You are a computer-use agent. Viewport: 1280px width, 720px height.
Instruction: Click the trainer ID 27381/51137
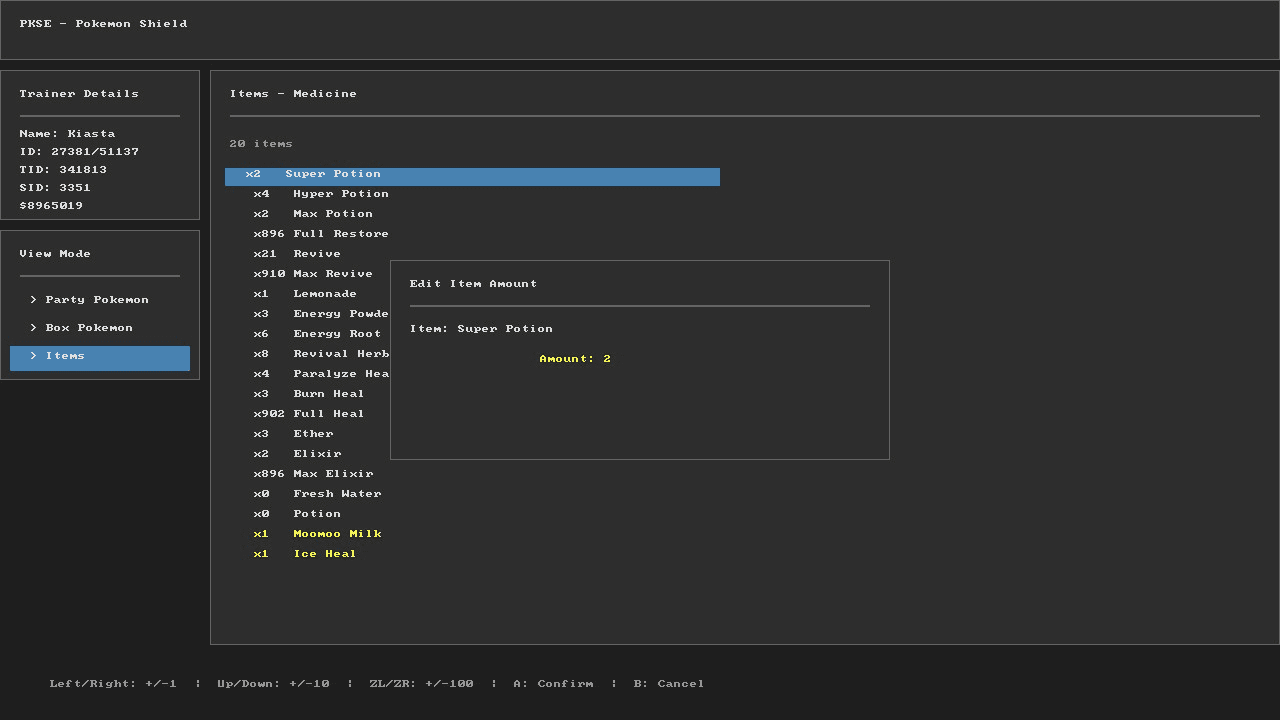[x=79, y=152]
